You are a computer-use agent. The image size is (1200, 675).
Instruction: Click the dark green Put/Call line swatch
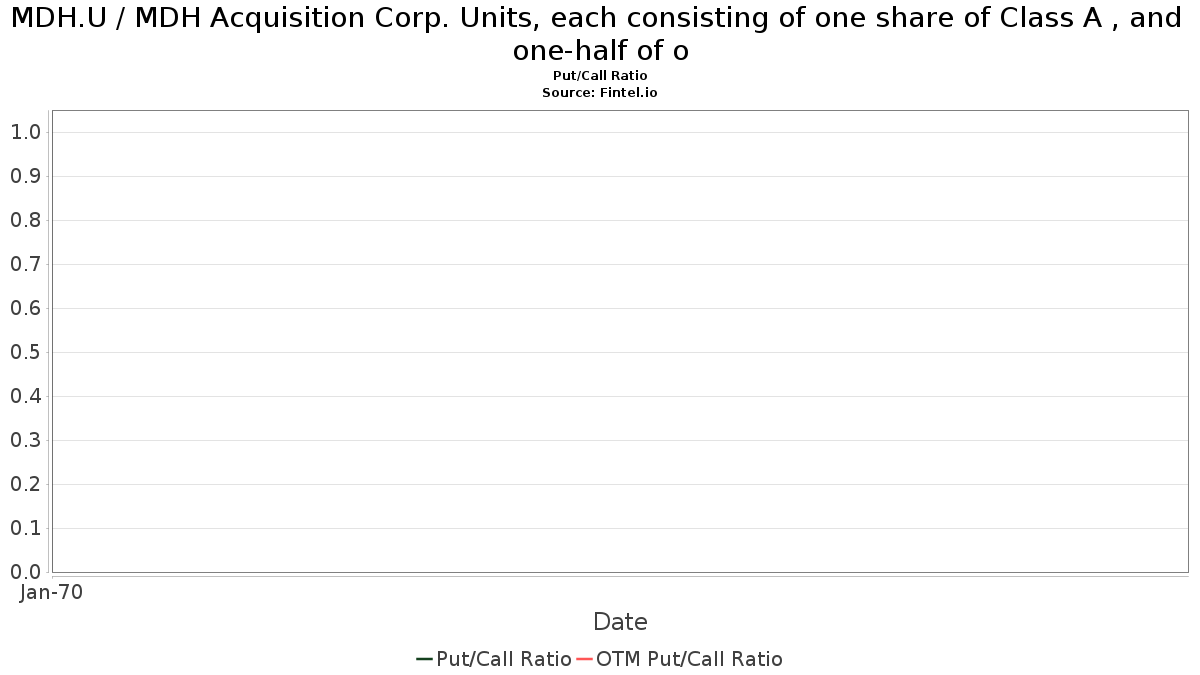click(x=425, y=659)
